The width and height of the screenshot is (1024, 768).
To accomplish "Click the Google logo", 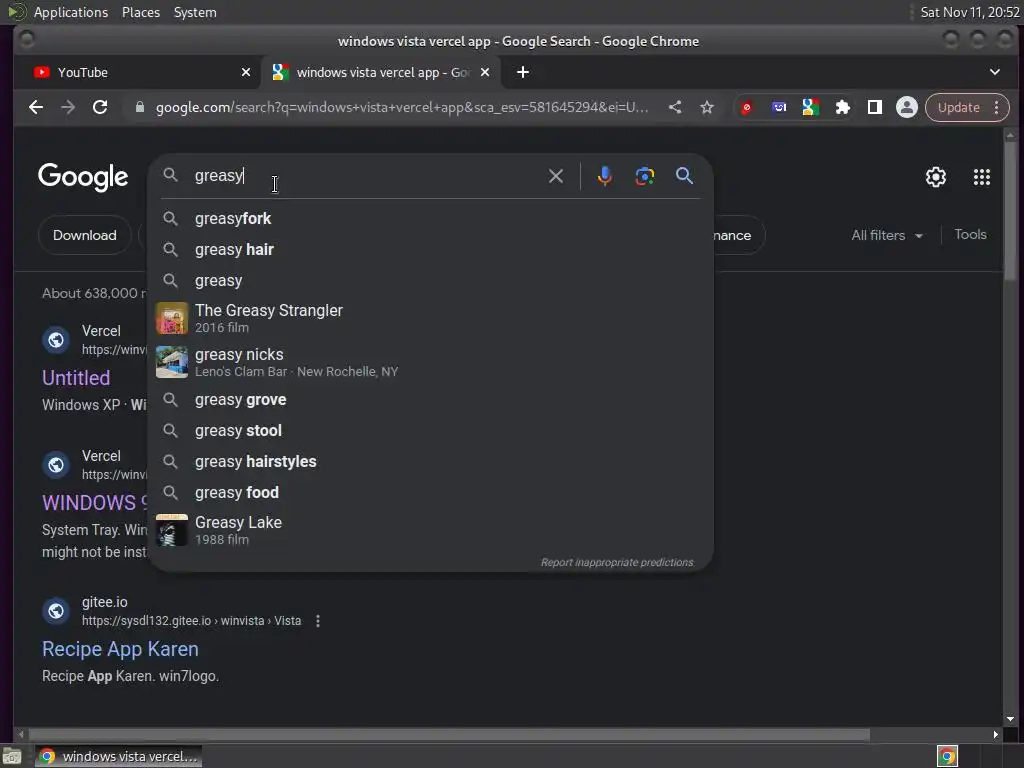I will coord(83,177).
